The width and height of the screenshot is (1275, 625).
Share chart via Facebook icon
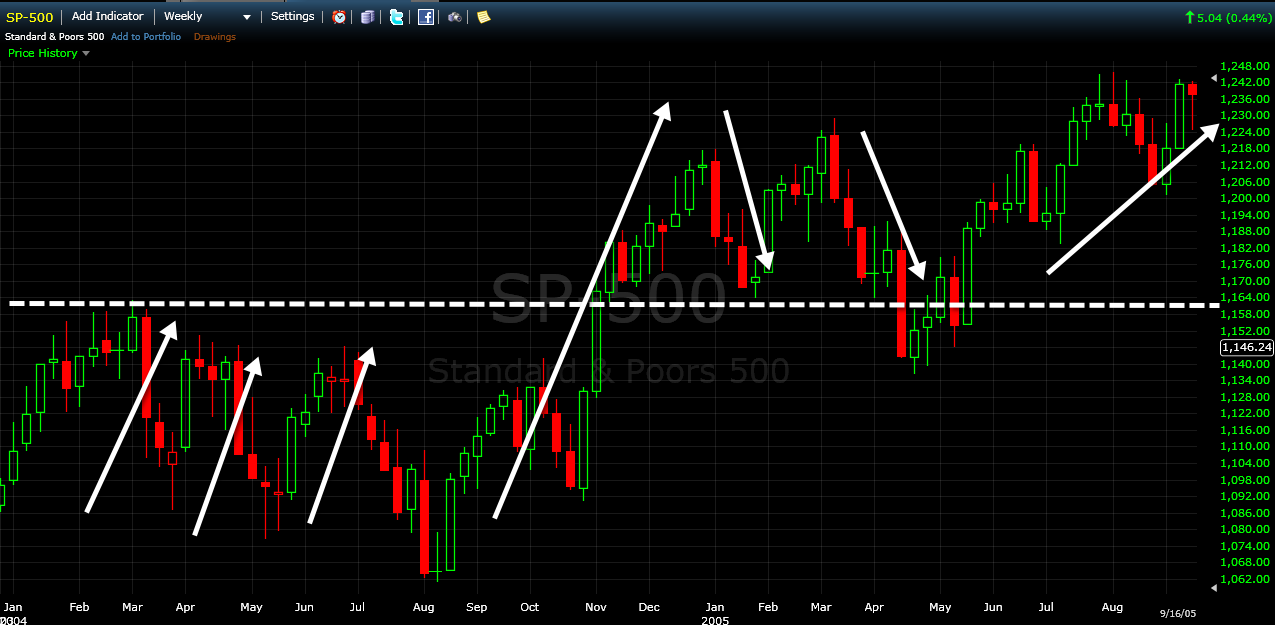pyautogui.click(x=426, y=17)
